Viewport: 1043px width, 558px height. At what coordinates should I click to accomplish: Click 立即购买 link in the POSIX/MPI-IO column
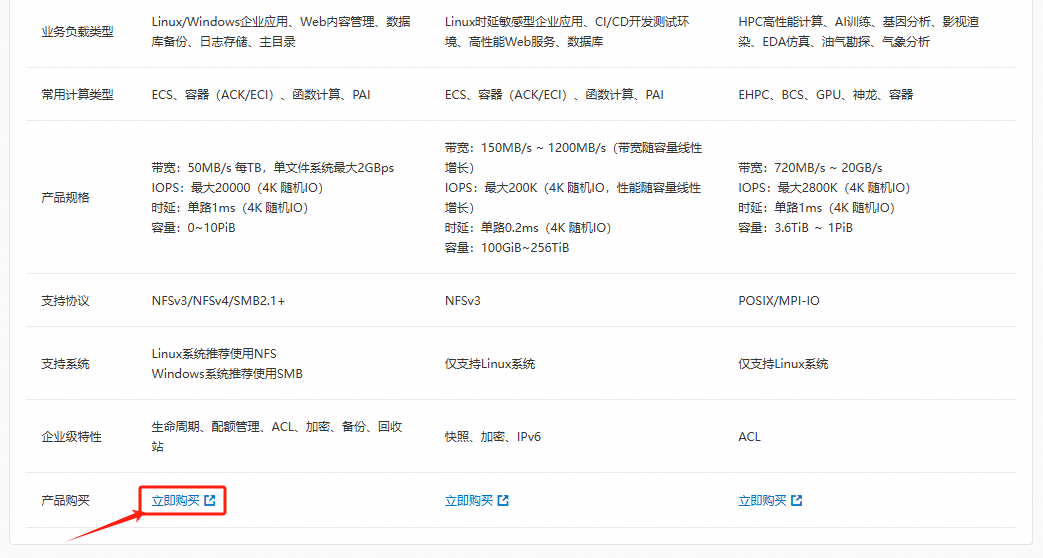[770, 500]
